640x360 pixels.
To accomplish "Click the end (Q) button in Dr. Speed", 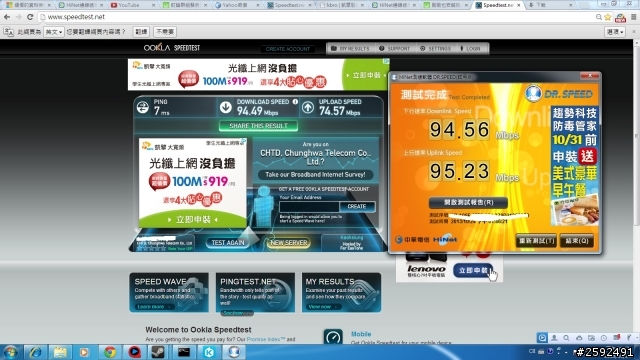I will point(577,241).
